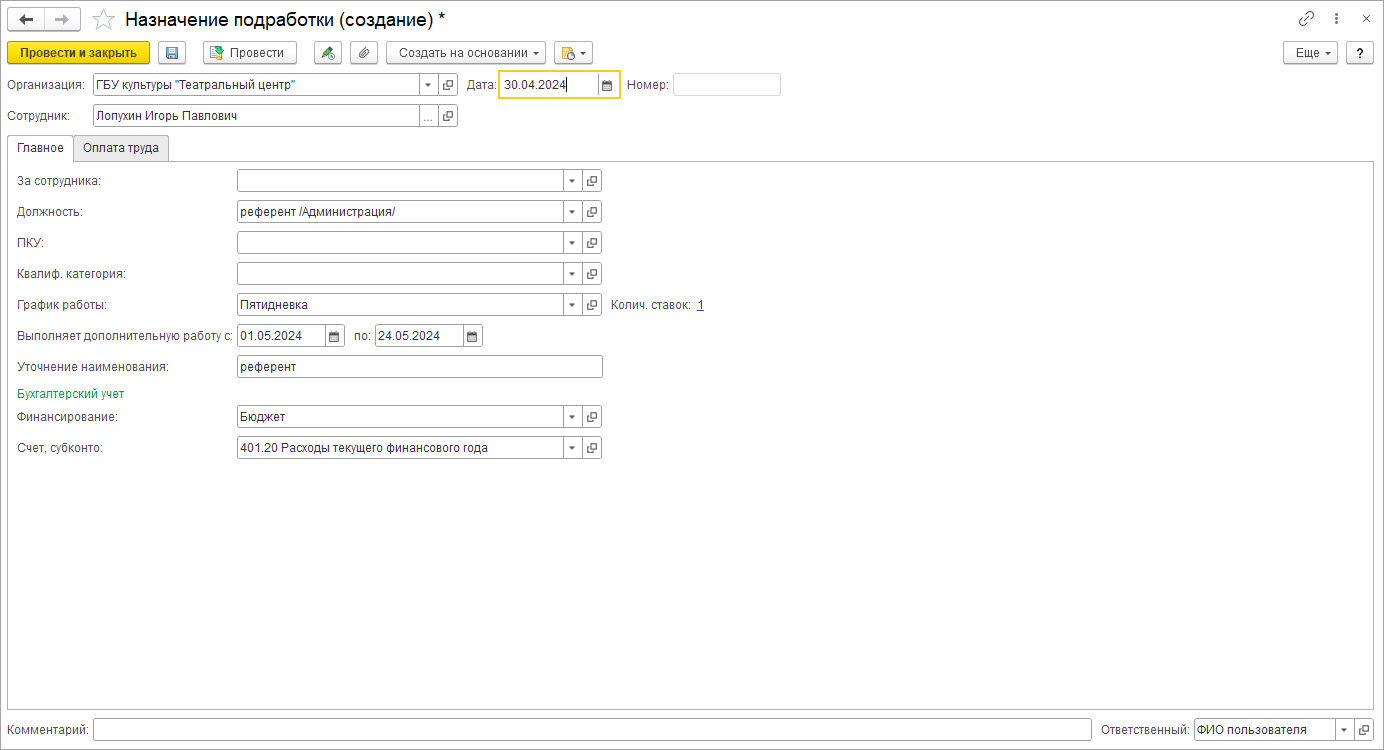Open the reports folder icon dropdown
Viewport: 1384px width, 750px height.
(573, 53)
